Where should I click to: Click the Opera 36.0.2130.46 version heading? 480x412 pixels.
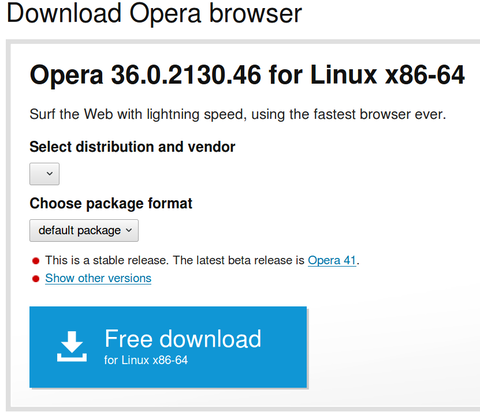tap(247, 75)
